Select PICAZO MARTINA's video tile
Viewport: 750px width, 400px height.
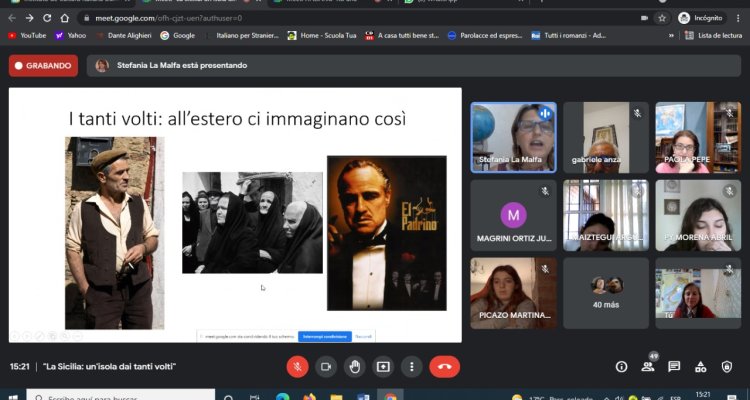tap(513, 293)
